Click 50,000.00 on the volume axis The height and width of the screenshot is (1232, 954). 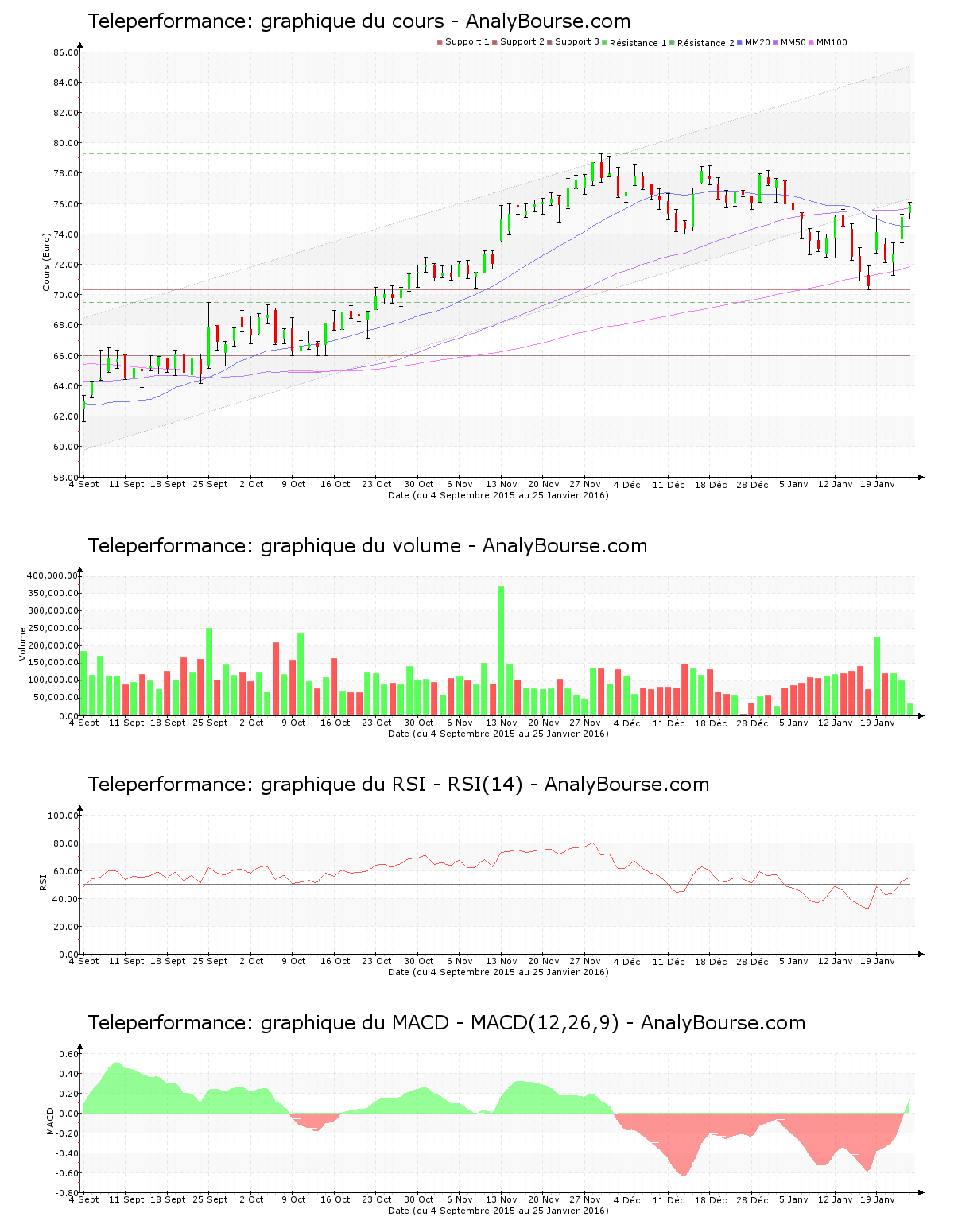click(55, 698)
